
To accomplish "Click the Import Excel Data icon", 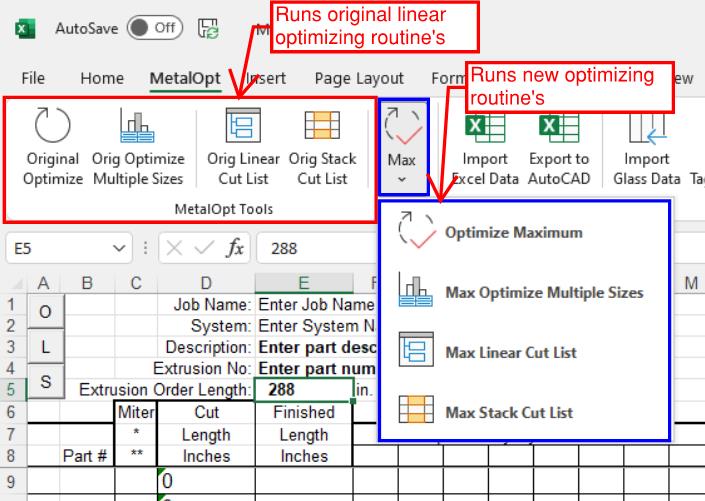I will click(x=485, y=128).
